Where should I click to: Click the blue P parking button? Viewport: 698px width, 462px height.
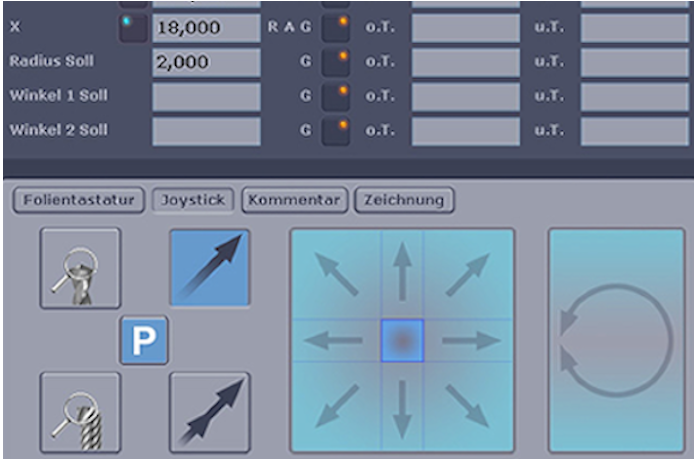click(x=144, y=340)
